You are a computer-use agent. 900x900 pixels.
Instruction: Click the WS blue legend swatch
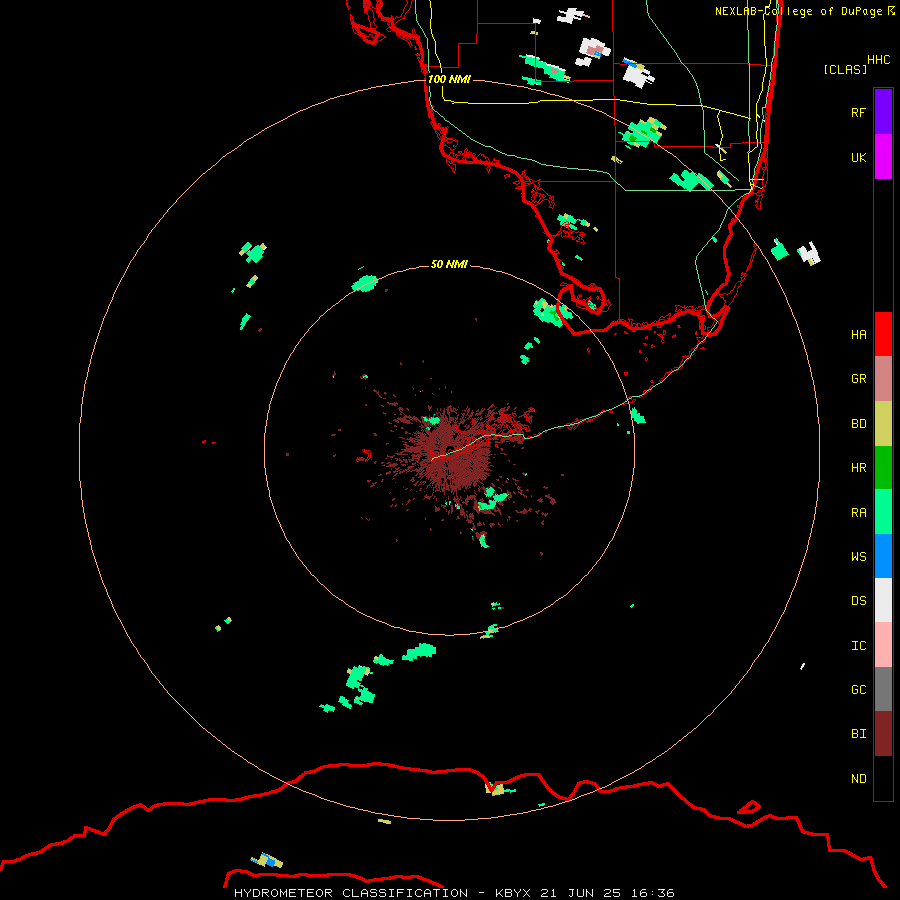click(883, 556)
